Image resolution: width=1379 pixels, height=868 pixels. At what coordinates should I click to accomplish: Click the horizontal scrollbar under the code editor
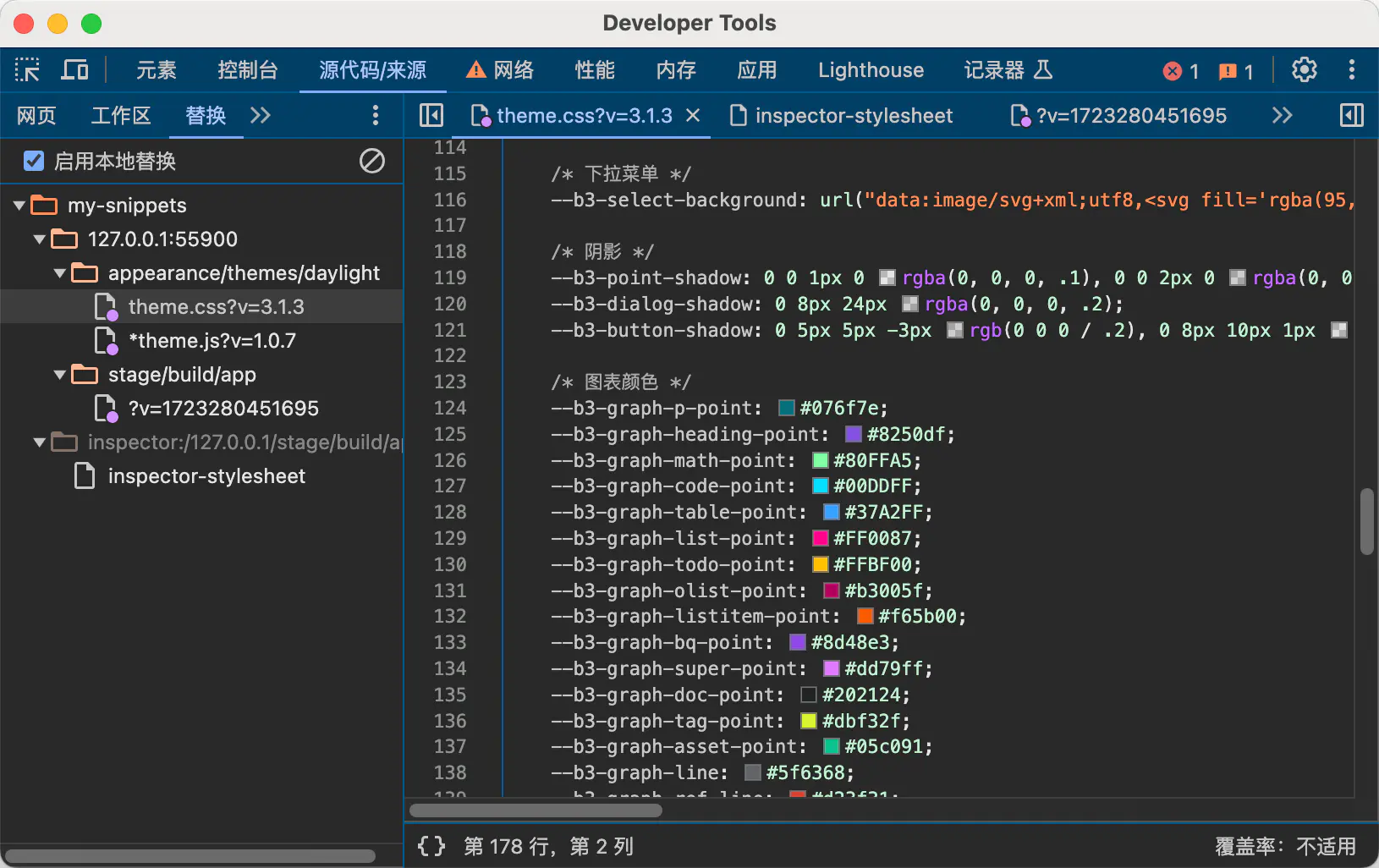536,810
